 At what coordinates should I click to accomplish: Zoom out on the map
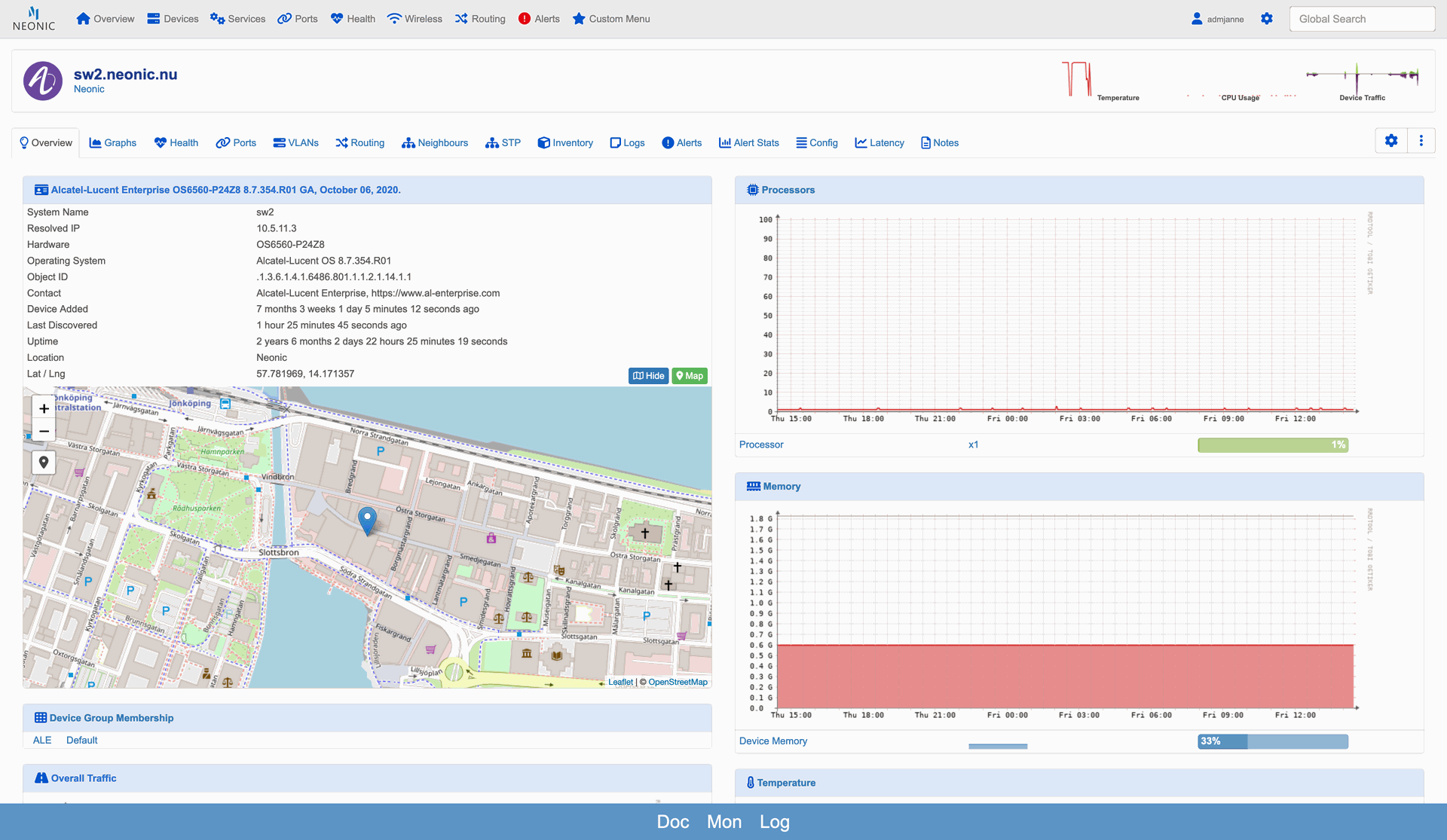point(44,432)
